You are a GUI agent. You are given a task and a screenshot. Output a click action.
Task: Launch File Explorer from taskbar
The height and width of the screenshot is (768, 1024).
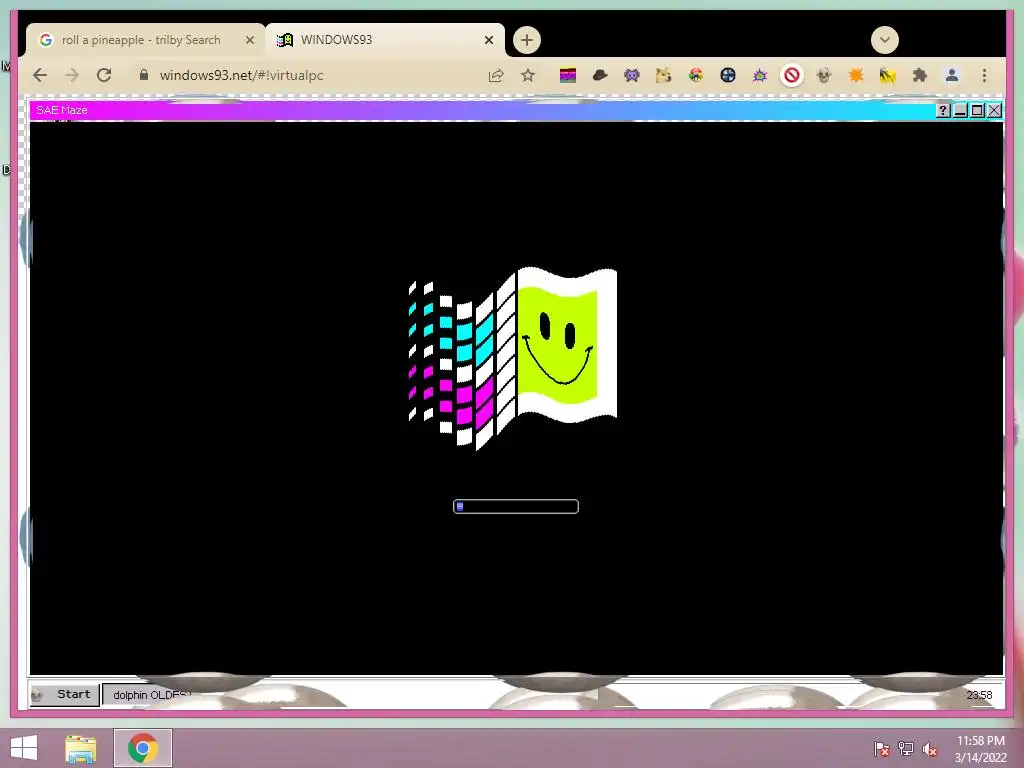point(81,748)
